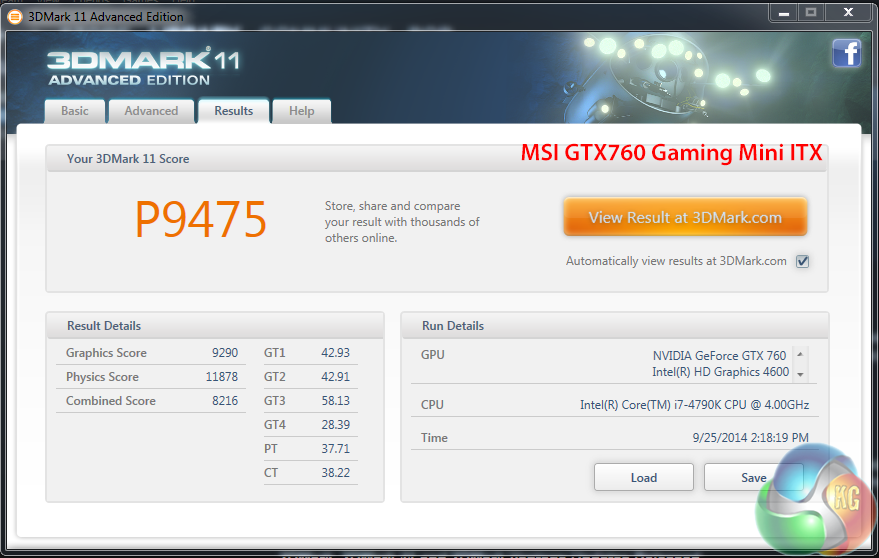Click the Graphics Score value 9290
The height and width of the screenshot is (558, 879).
pos(225,353)
